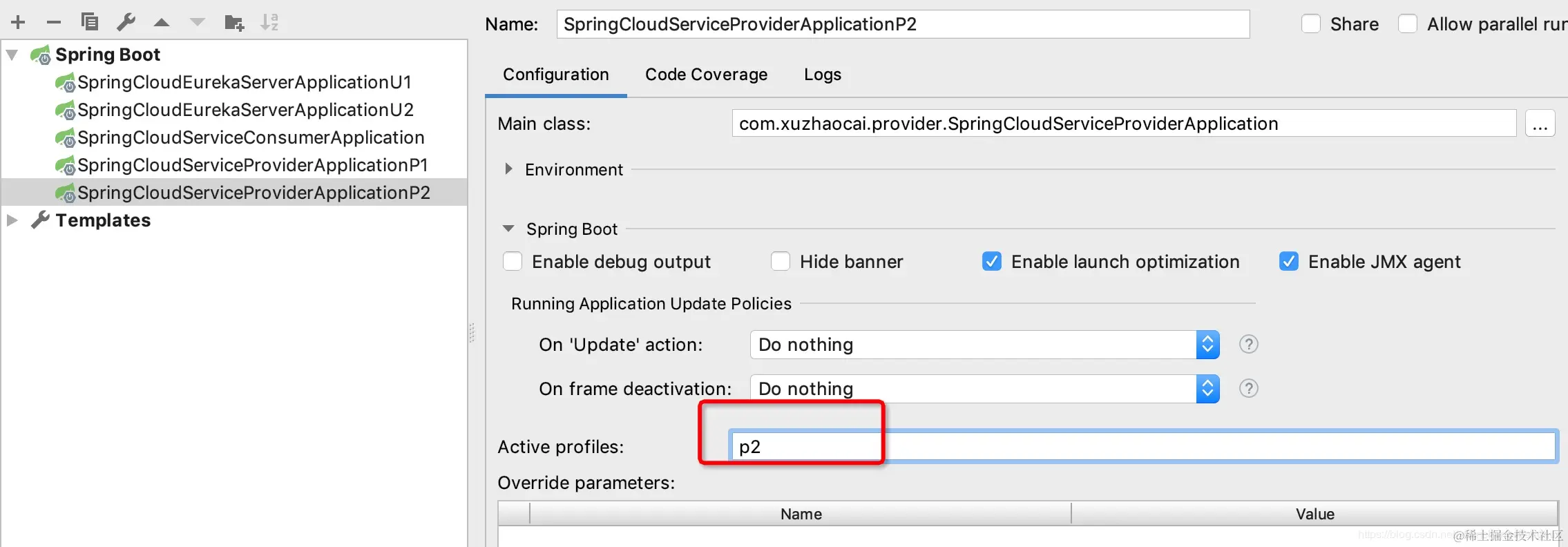Create new folder using folder icon
1568x547 pixels.
point(234,23)
